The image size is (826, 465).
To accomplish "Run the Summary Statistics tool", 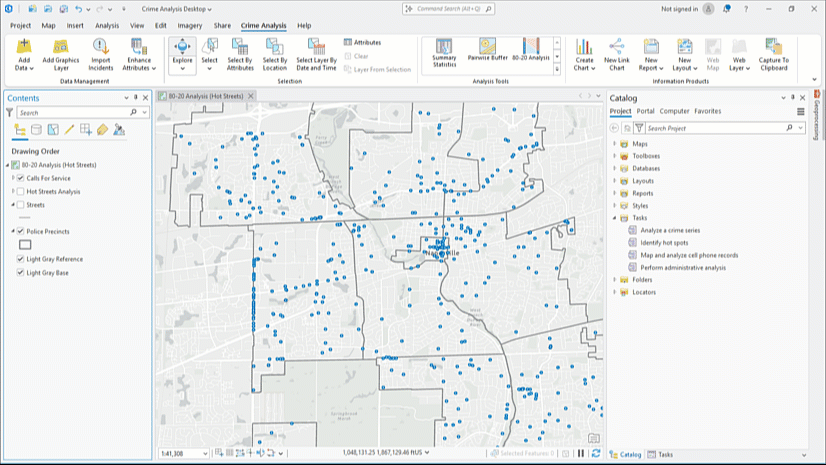I will pos(444,53).
